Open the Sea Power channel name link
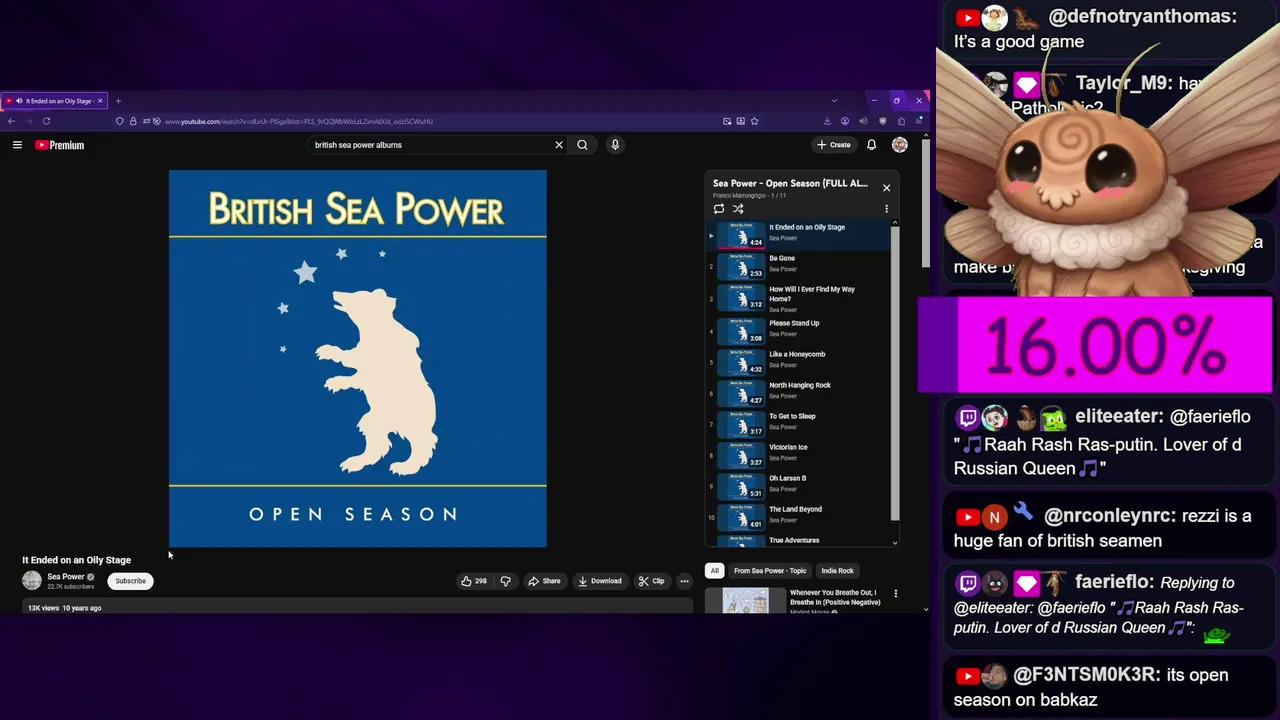The image size is (1280, 720). [66, 577]
